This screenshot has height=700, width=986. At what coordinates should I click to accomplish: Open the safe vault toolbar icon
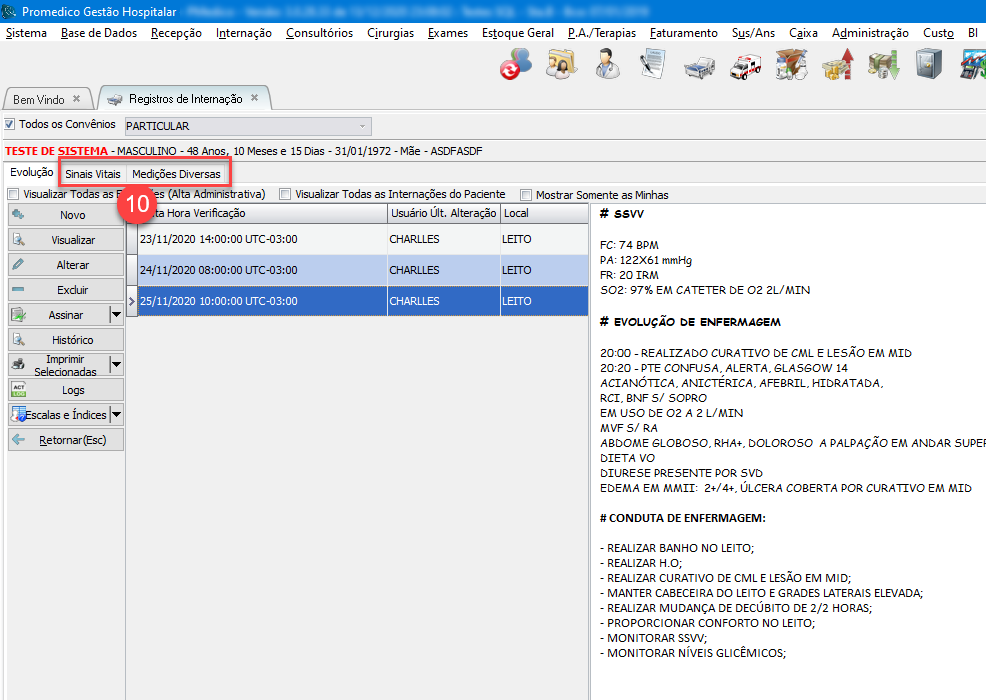click(x=929, y=67)
